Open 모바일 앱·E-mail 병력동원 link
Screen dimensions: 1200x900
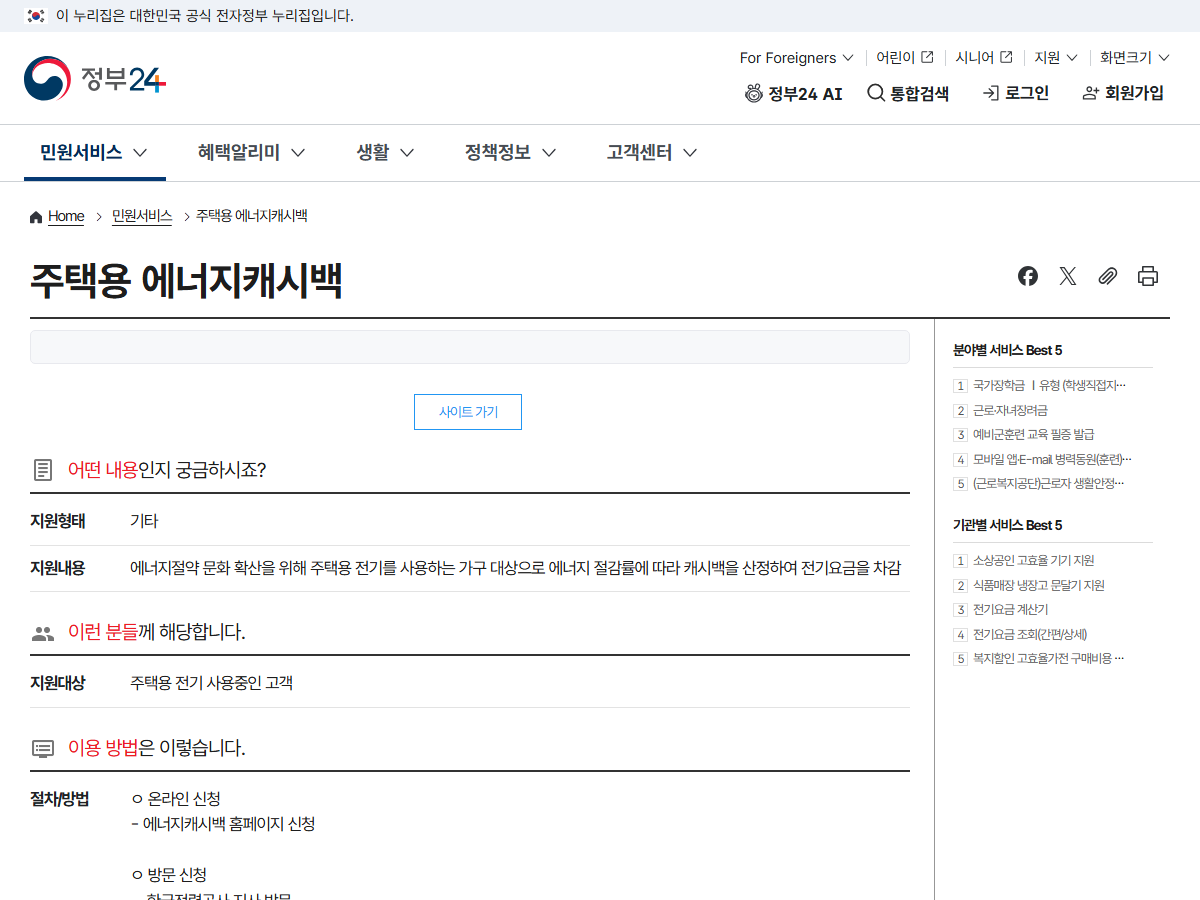point(1052,459)
